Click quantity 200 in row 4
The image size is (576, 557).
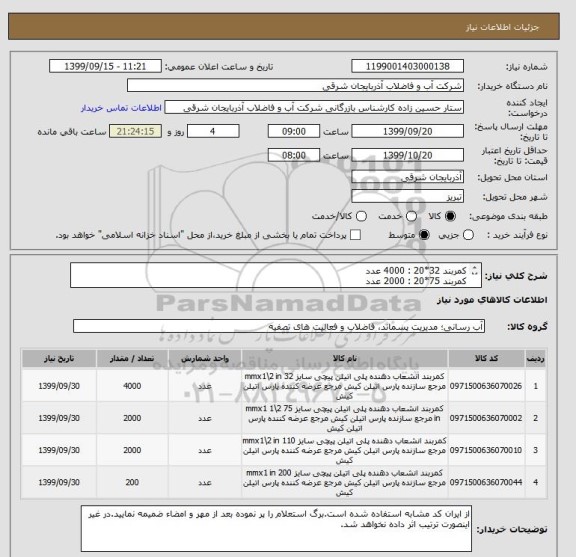pos(132,482)
